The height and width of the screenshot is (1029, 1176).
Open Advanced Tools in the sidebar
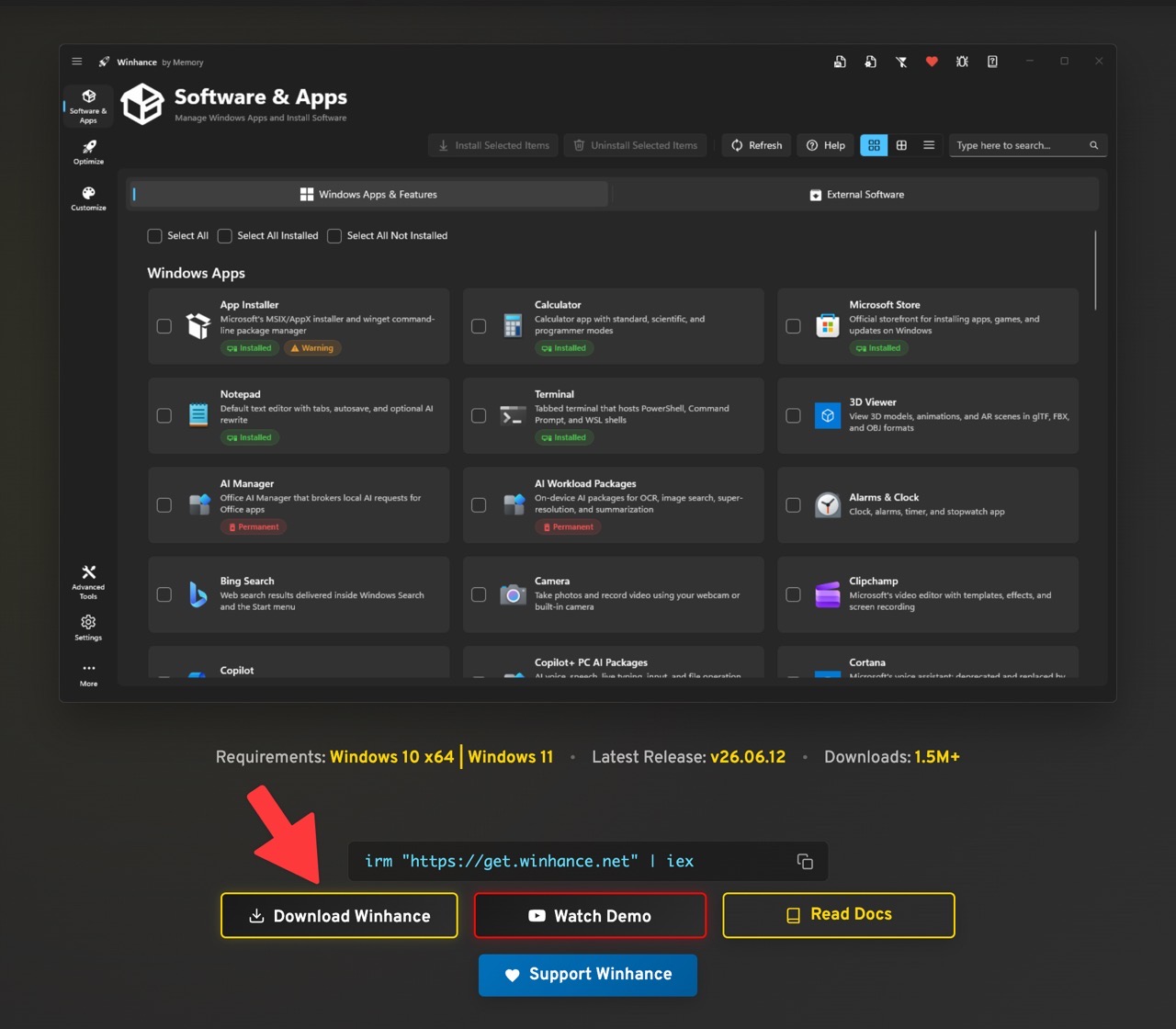coord(88,582)
